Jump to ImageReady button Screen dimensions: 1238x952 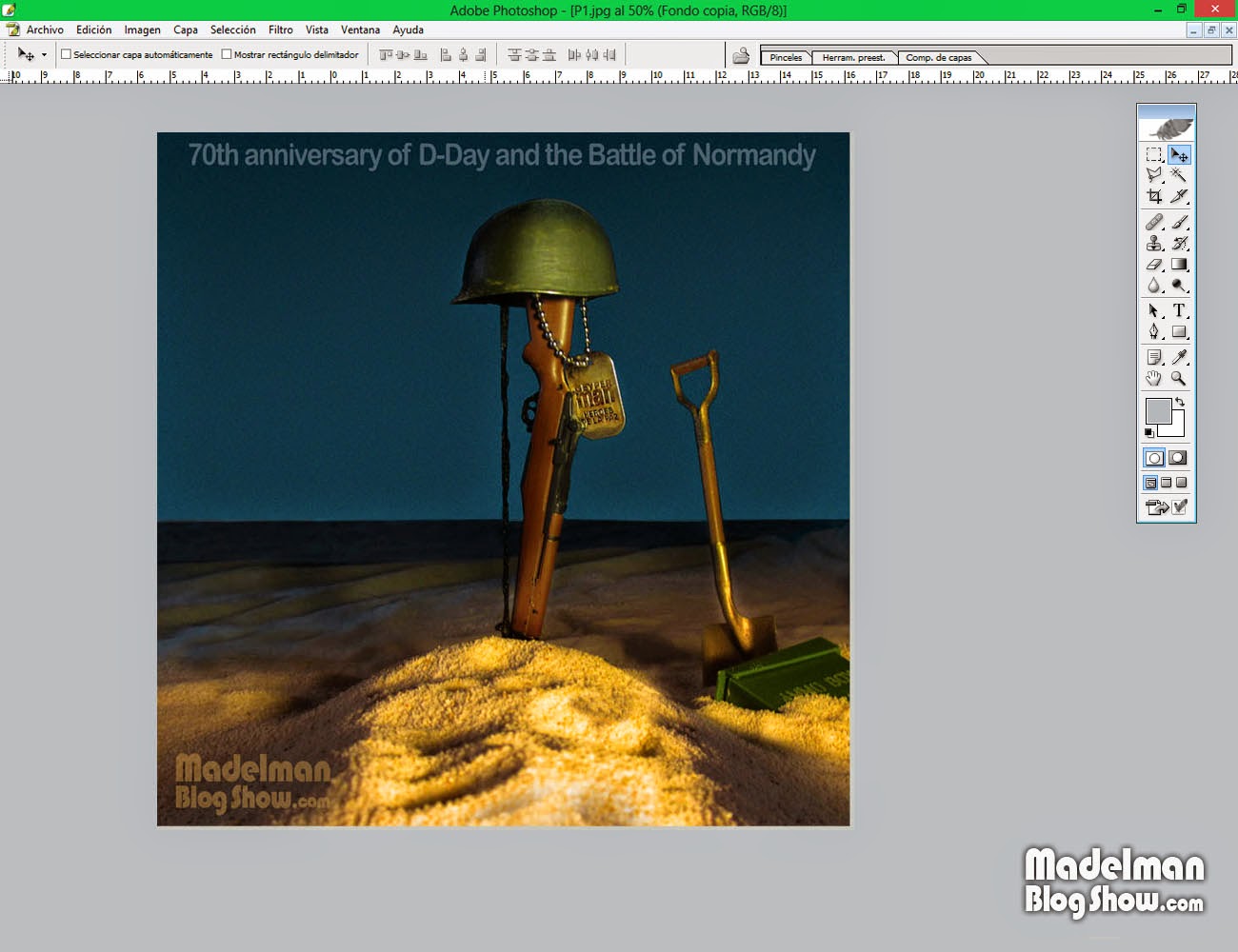tap(1157, 507)
